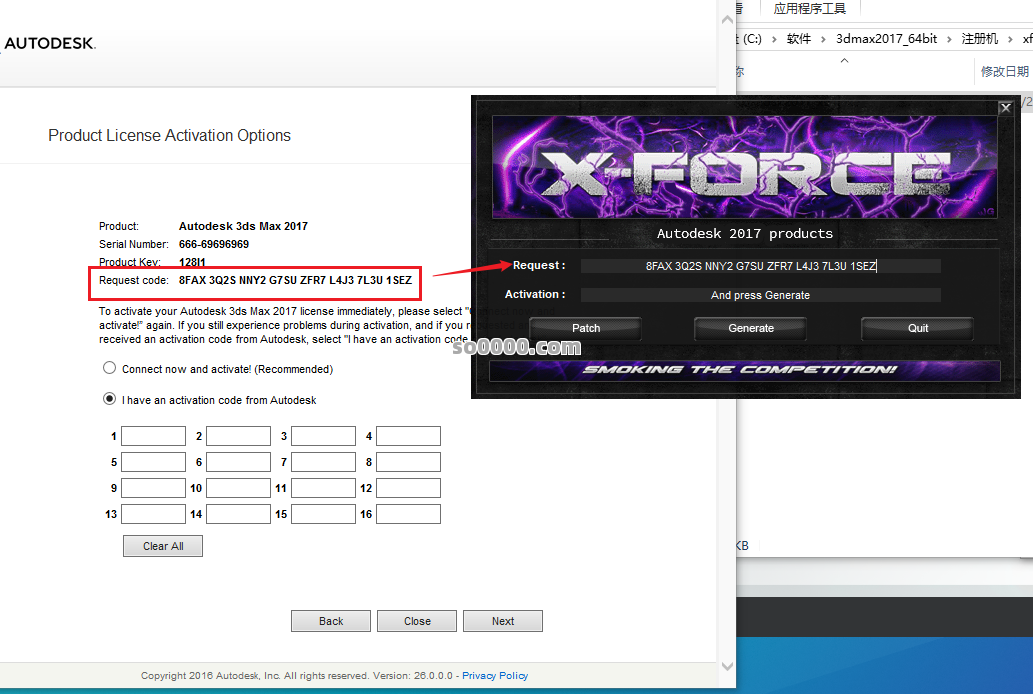Close X-Force window with X icon

coord(1006,107)
